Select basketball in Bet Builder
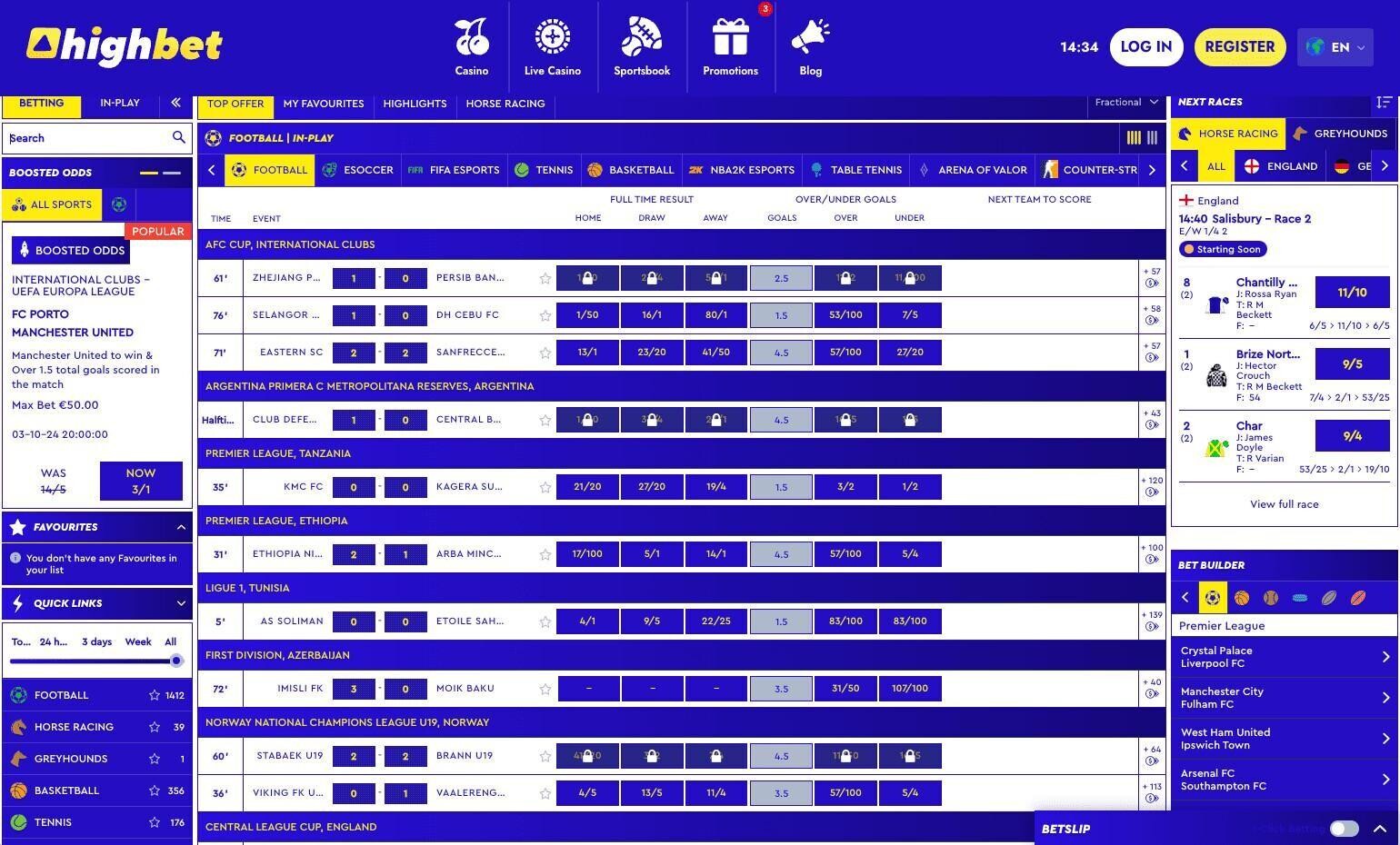The width and height of the screenshot is (1400, 845). [x=1242, y=597]
